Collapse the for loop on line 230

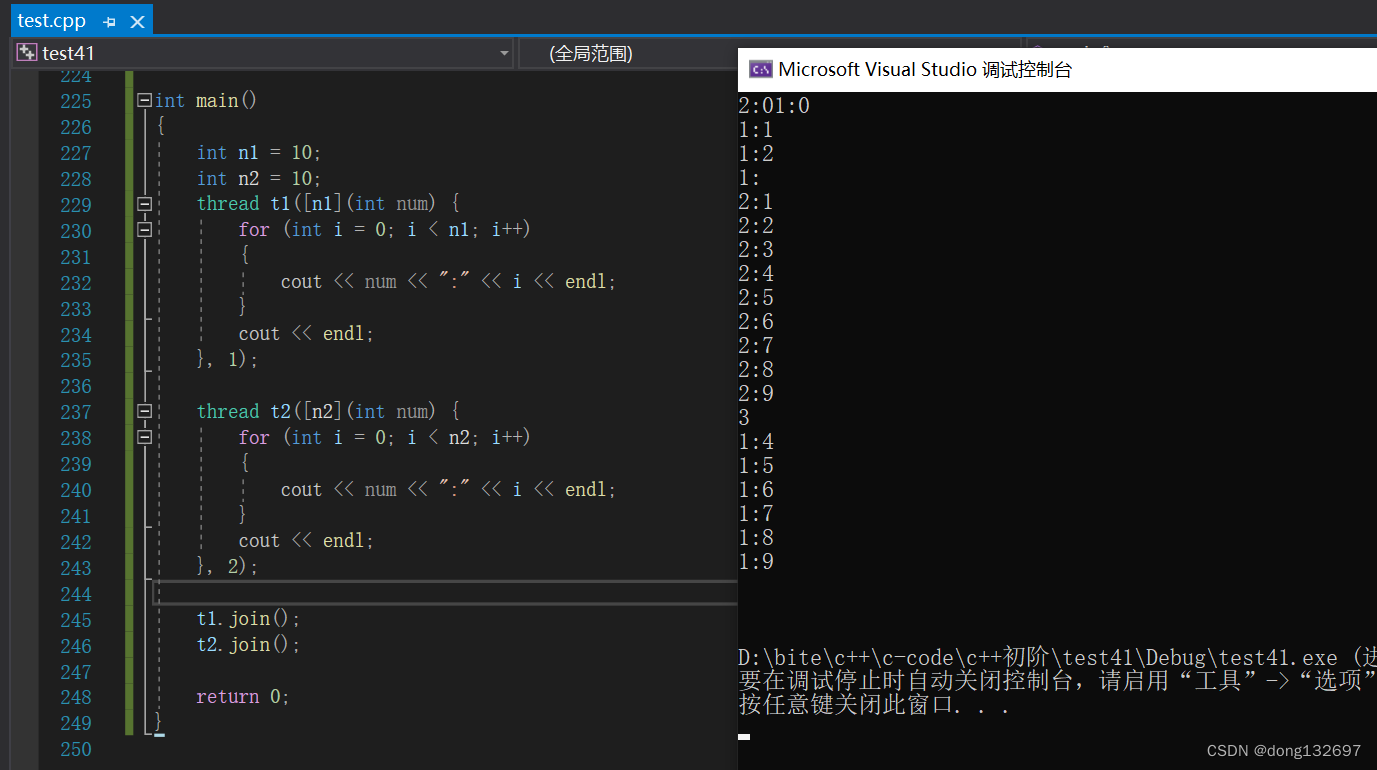pyautogui.click(x=145, y=230)
